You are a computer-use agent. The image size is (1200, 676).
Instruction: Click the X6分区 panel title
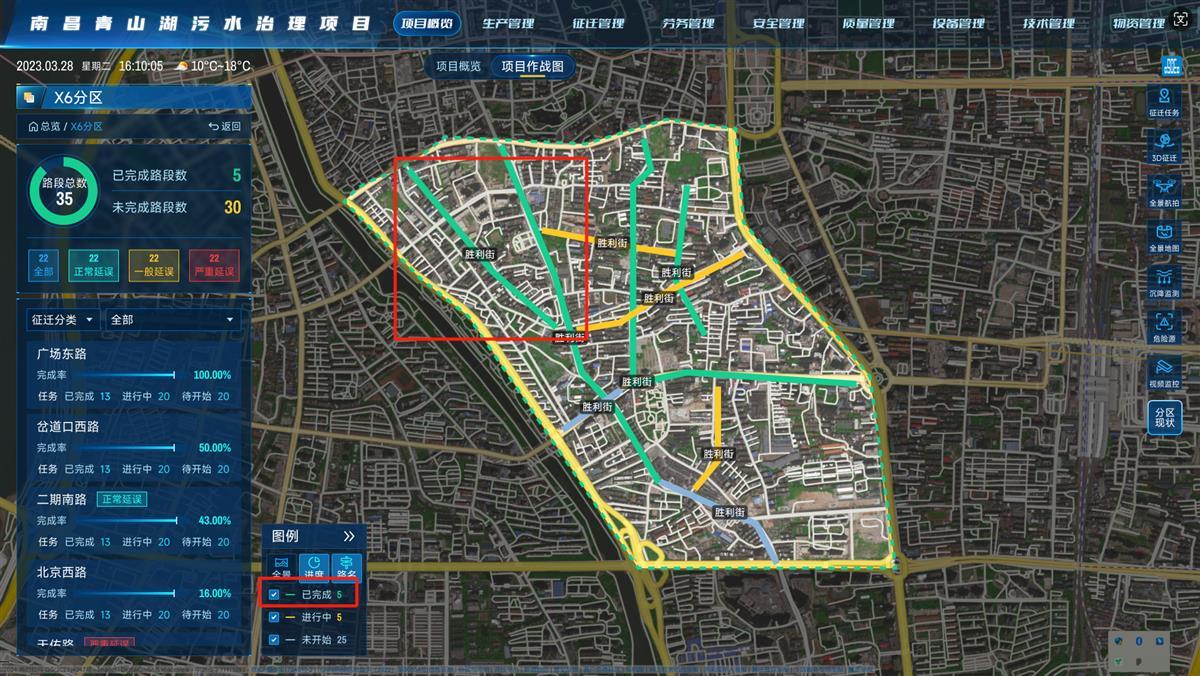[78, 98]
